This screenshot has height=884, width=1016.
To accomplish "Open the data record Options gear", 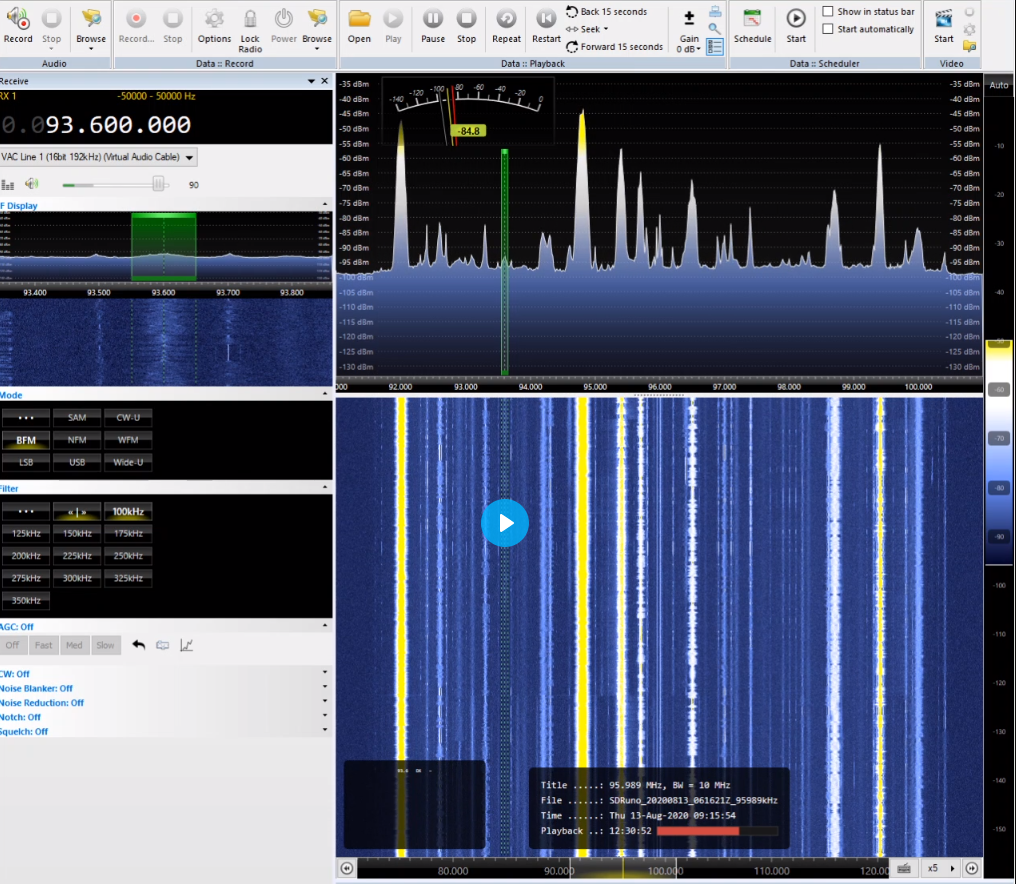I will tap(214, 19).
